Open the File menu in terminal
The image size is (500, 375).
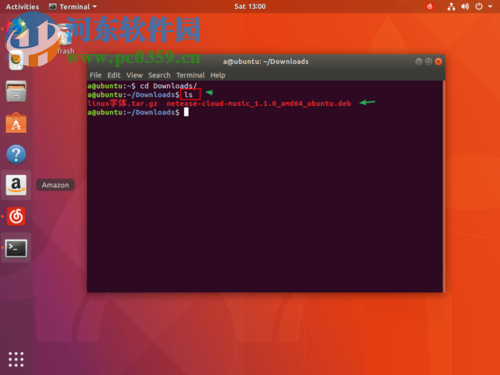pyautogui.click(x=95, y=75)
